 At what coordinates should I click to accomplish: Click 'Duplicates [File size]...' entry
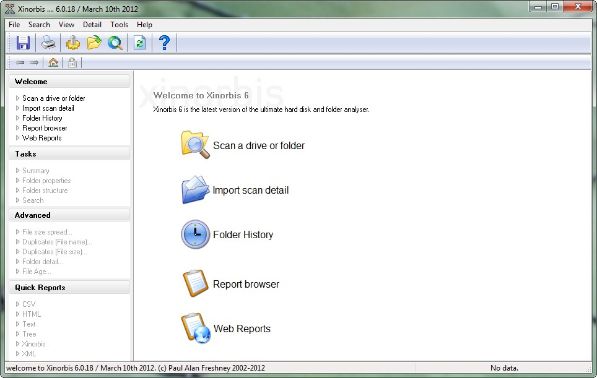click(x=55, y=252)
